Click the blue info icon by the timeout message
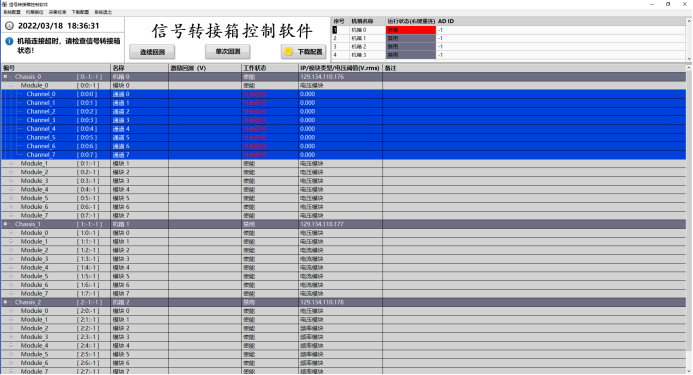This screenshot has height=375, width=693. pos(9,41)
